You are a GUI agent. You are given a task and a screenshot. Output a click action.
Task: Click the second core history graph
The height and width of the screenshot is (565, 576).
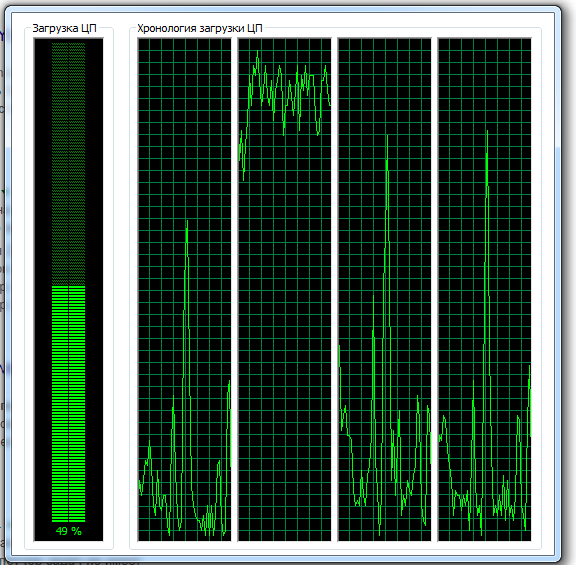click(284, 289)
